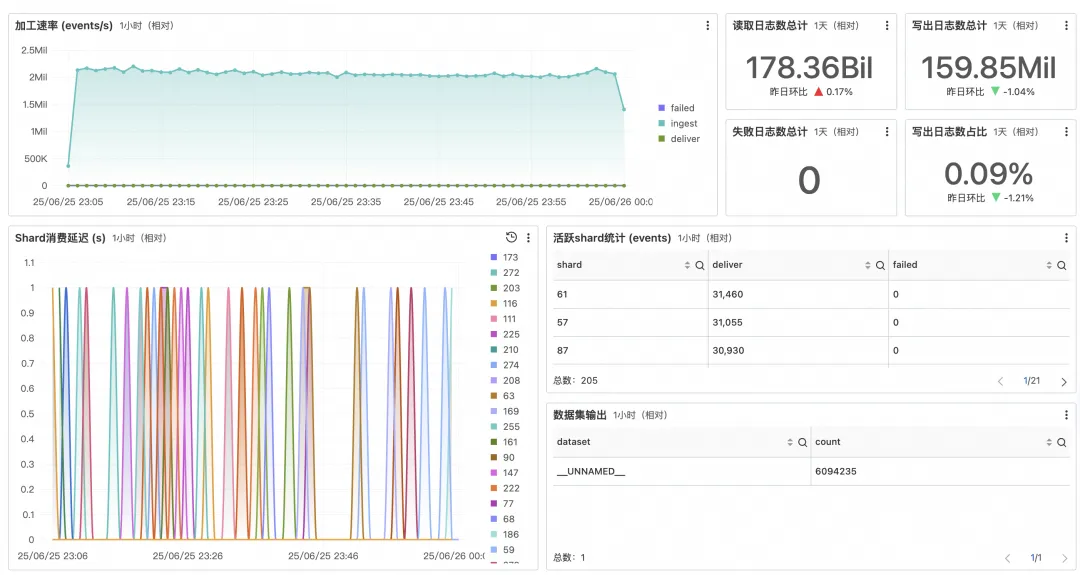Sort the shard column
This screenshot has width=1080, height=575.
pos(687,265)
